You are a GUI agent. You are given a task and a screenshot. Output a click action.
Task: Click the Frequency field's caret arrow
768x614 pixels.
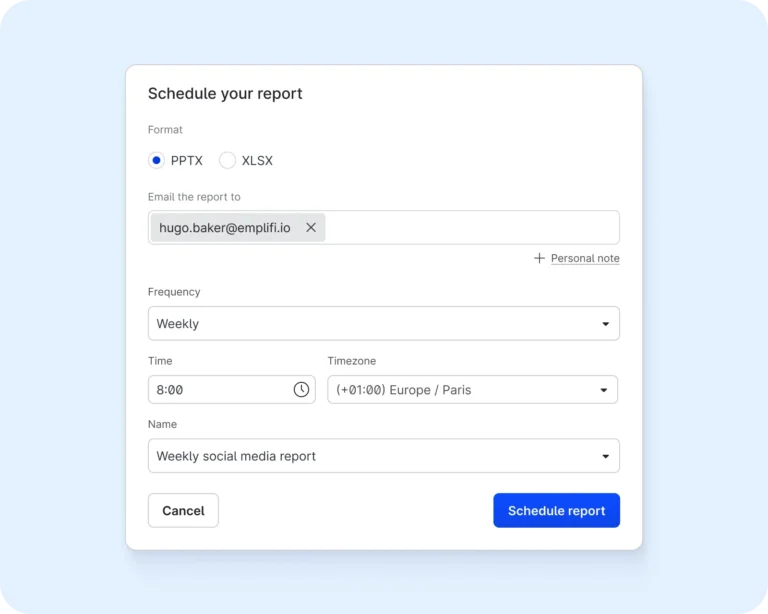point(605,324)
